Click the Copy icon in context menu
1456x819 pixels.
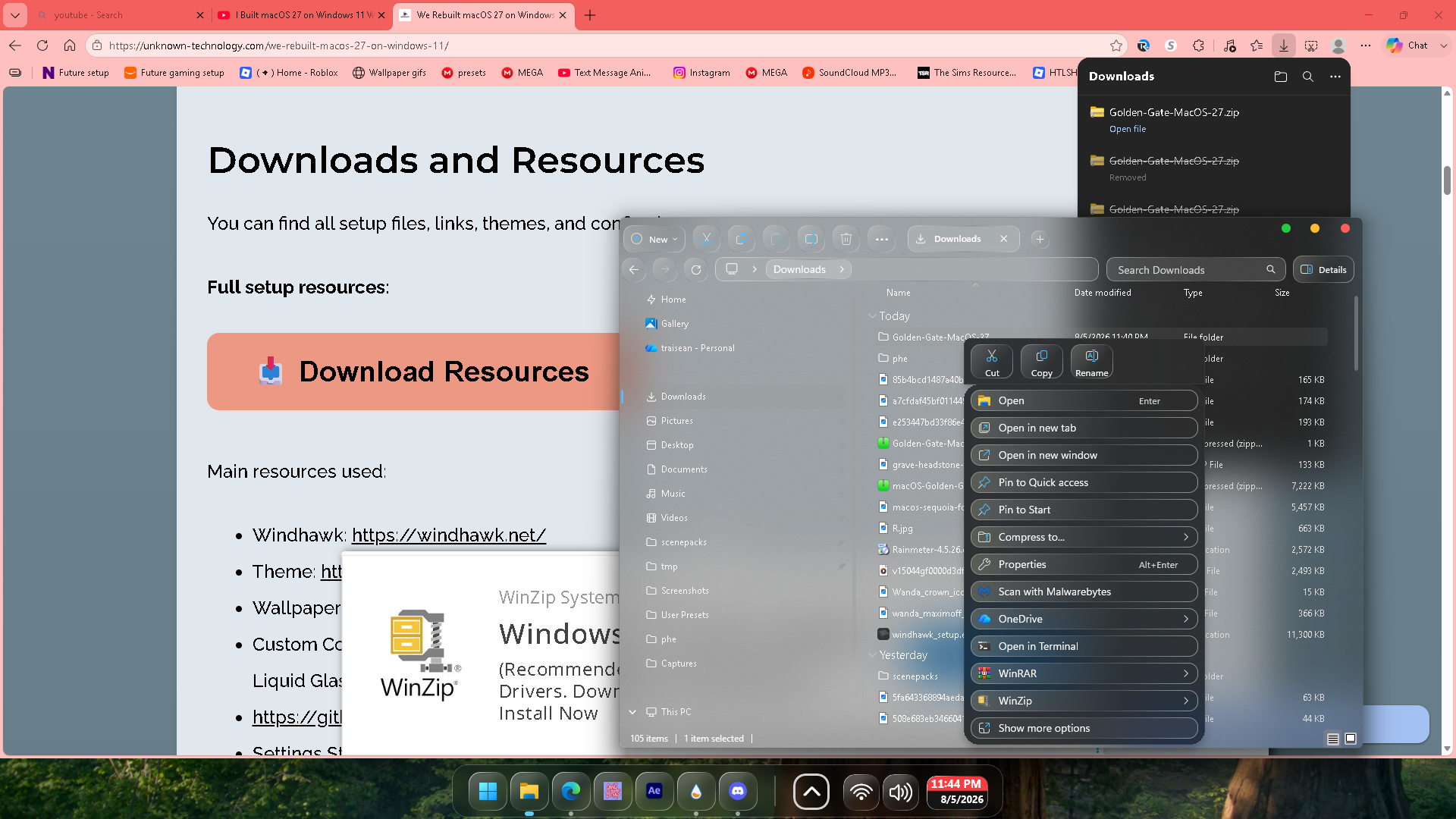(x=1041, y=362)
